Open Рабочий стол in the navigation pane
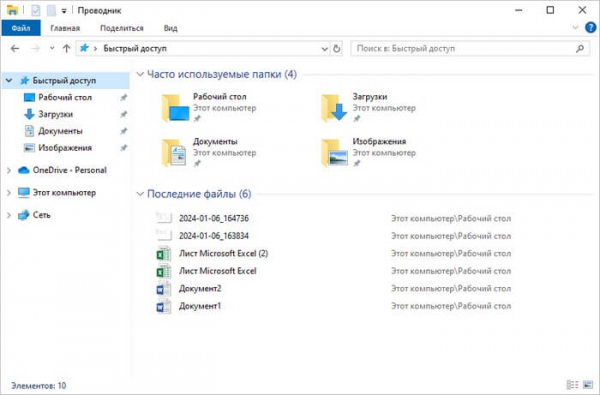This screenshot has height=395, width=600. [65, 98]
